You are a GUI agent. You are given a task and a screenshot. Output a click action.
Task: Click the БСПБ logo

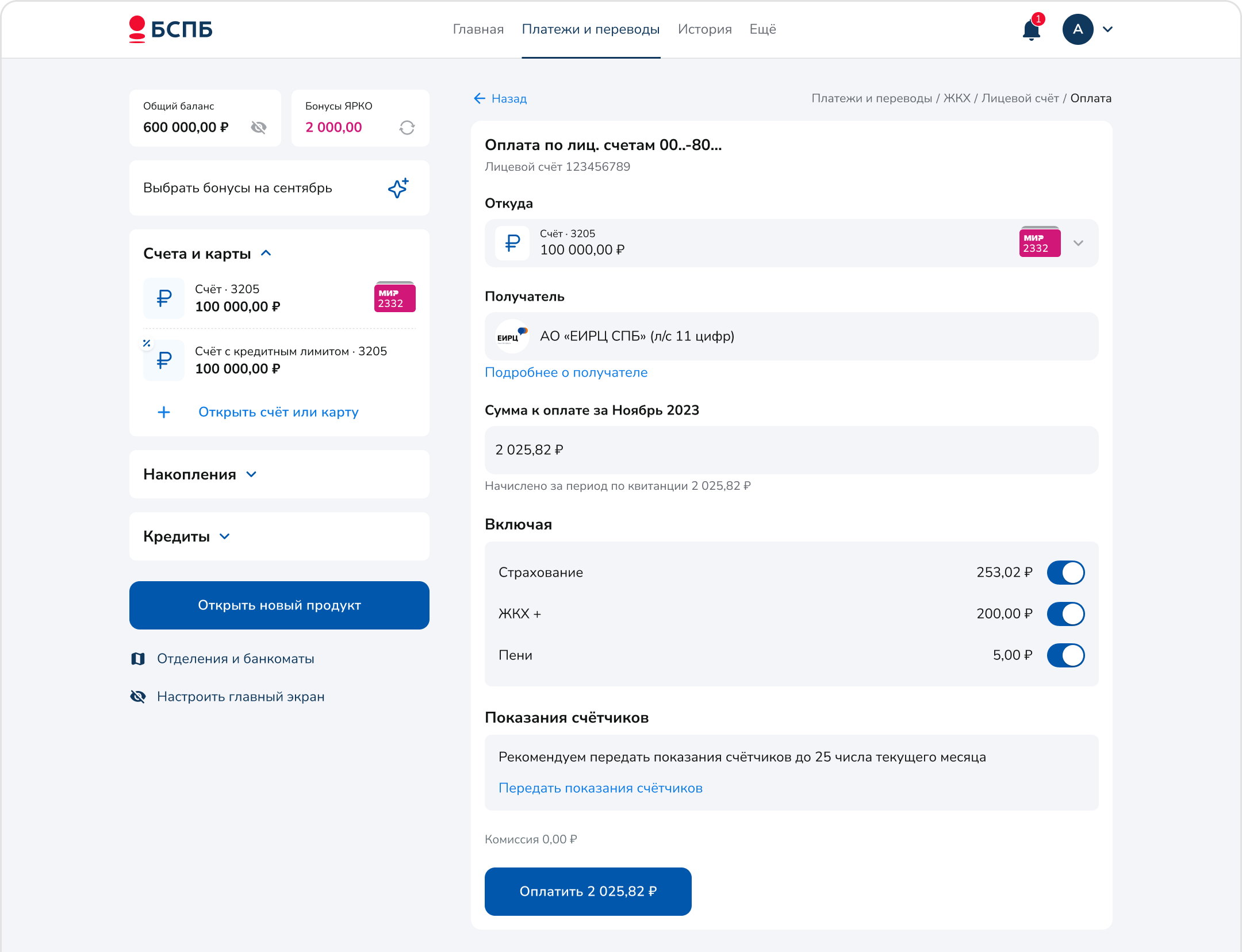coord(171,29)
